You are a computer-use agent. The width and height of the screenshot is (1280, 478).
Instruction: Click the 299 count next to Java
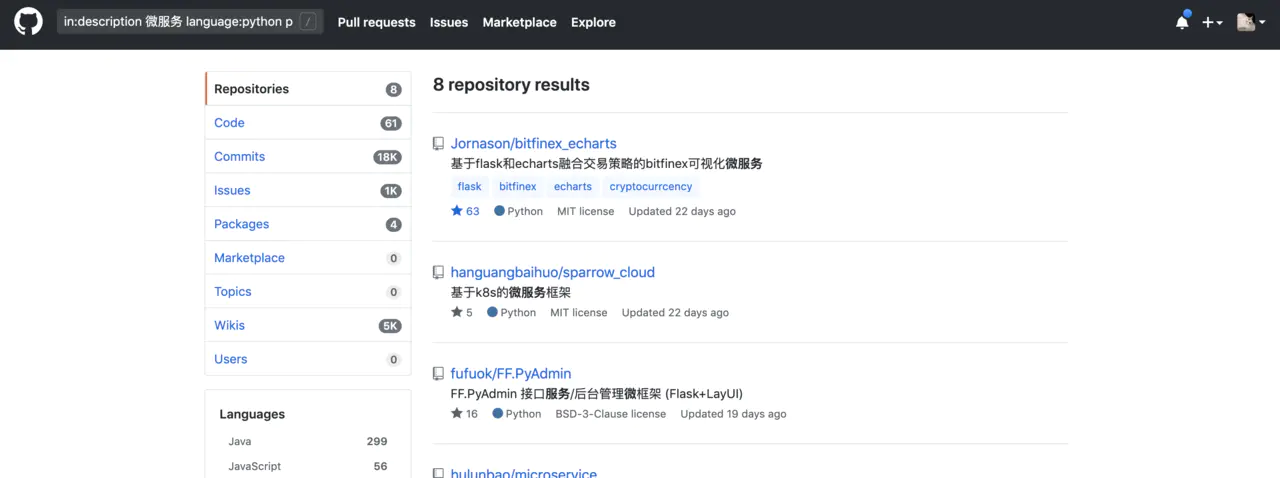coord(377,441)
